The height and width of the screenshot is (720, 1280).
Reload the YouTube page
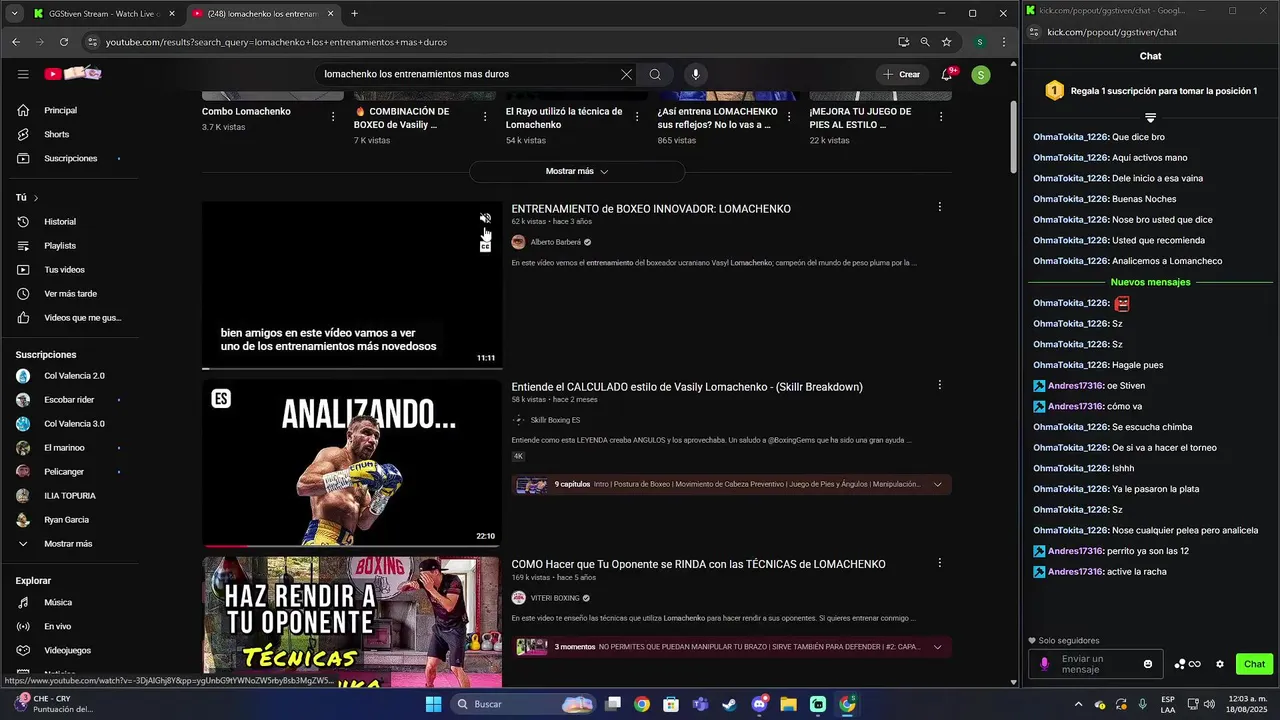coord(64,42)
